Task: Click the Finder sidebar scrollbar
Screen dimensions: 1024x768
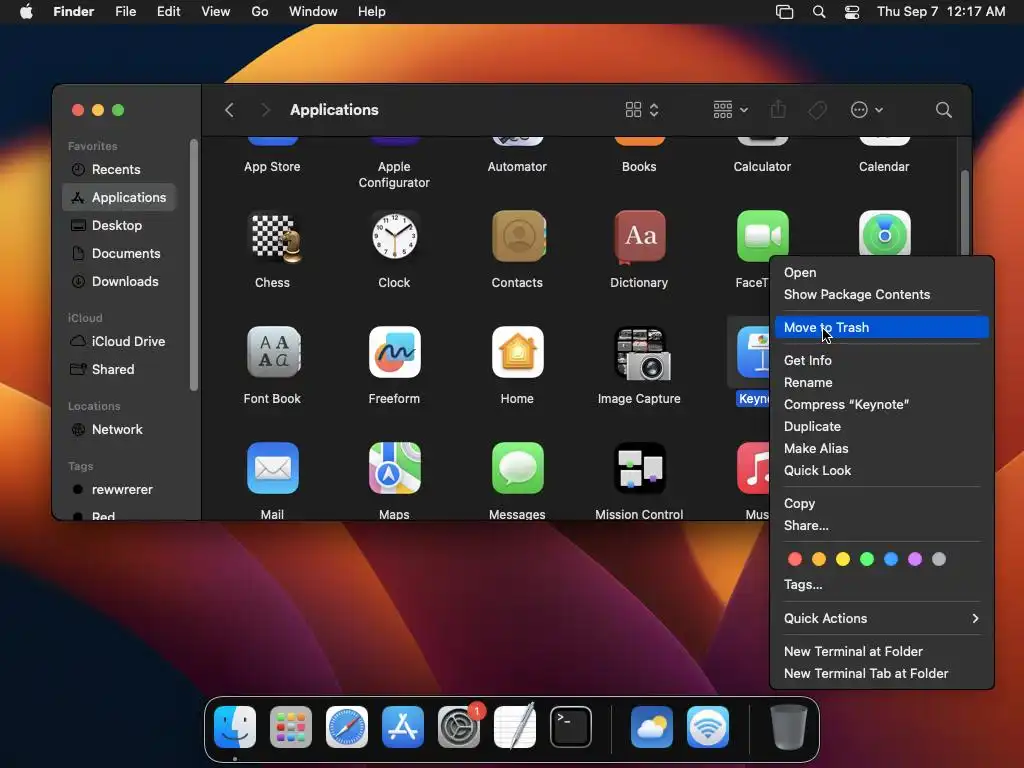Action: 193,264
